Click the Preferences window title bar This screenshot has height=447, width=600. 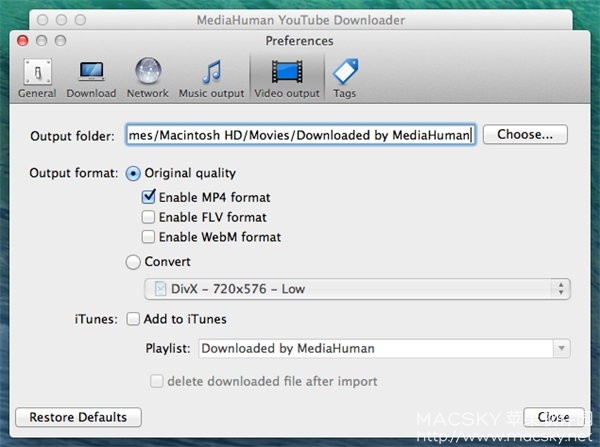point(300,41)
